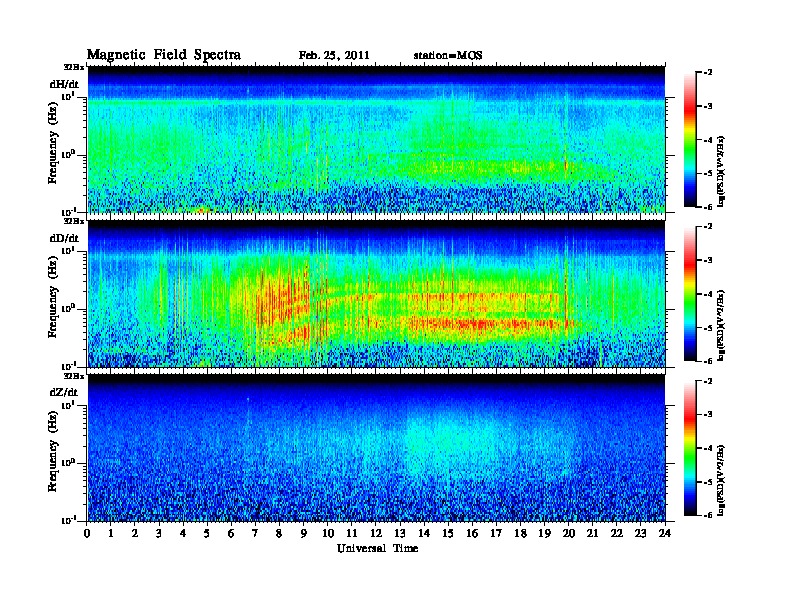Click hour "2" on the time axis
The image size is (792, 612).
135,533
